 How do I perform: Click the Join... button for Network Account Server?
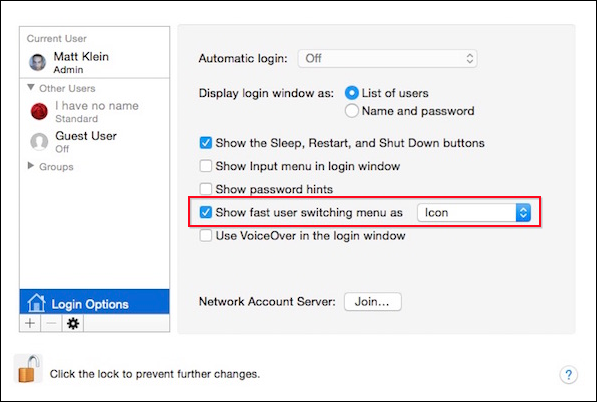coord(372,302)
